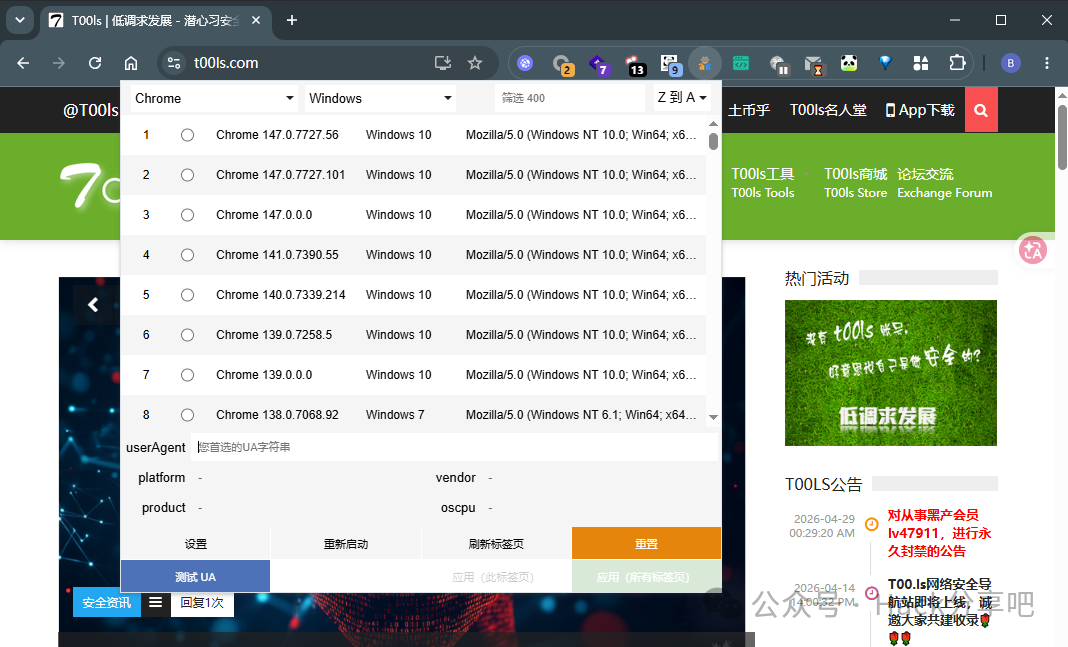Screen dimensions: 1068x647
Task: Open the blue diamond extension icon
Action: pos(885,63)
